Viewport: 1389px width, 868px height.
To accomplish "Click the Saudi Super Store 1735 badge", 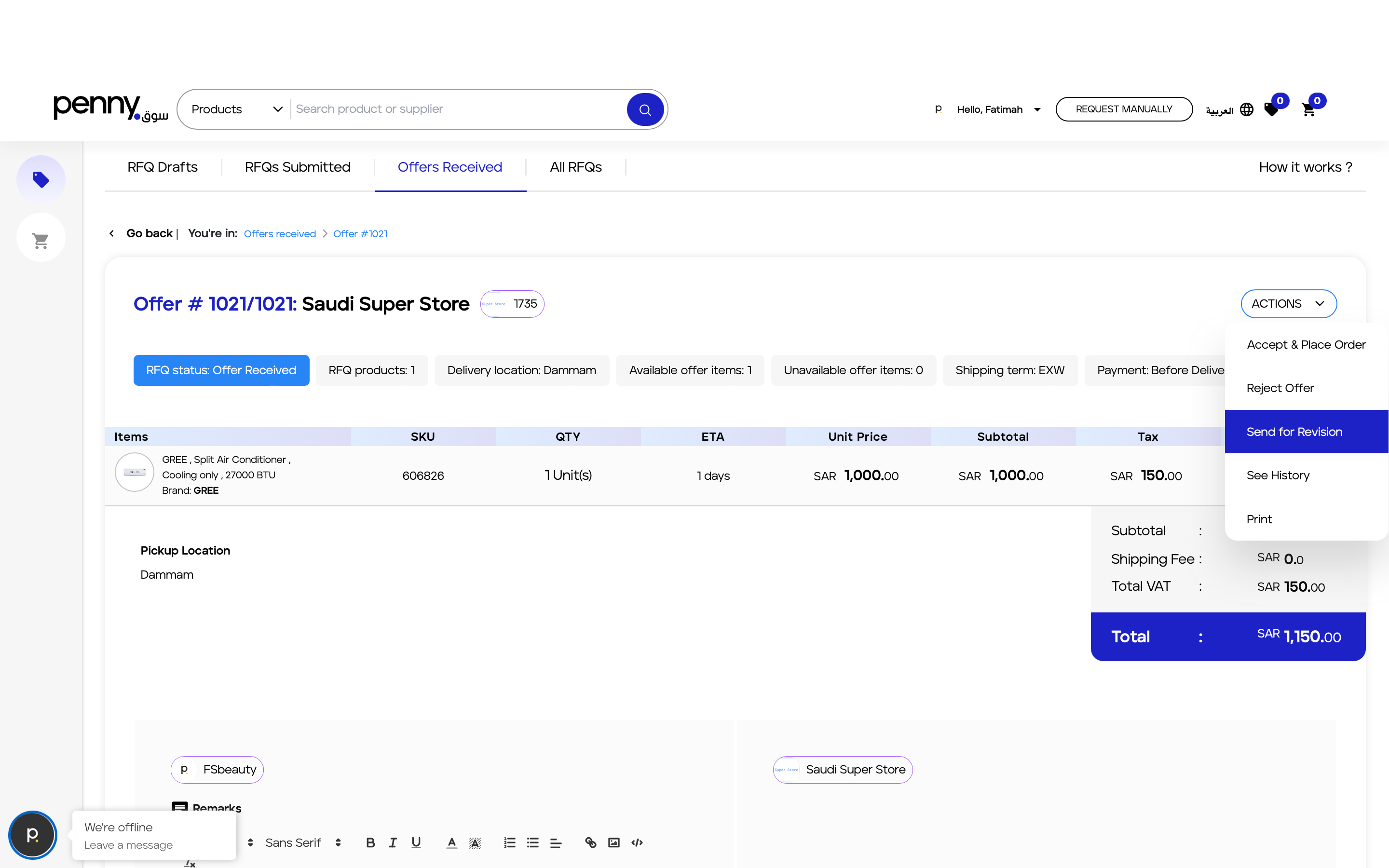I will tap(512, 304).
